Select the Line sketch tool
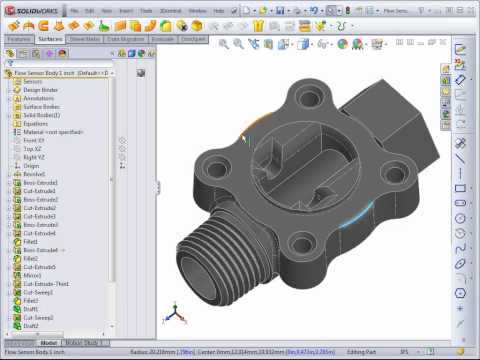Viewport: 480px width, 360px height. click(460, 158)
